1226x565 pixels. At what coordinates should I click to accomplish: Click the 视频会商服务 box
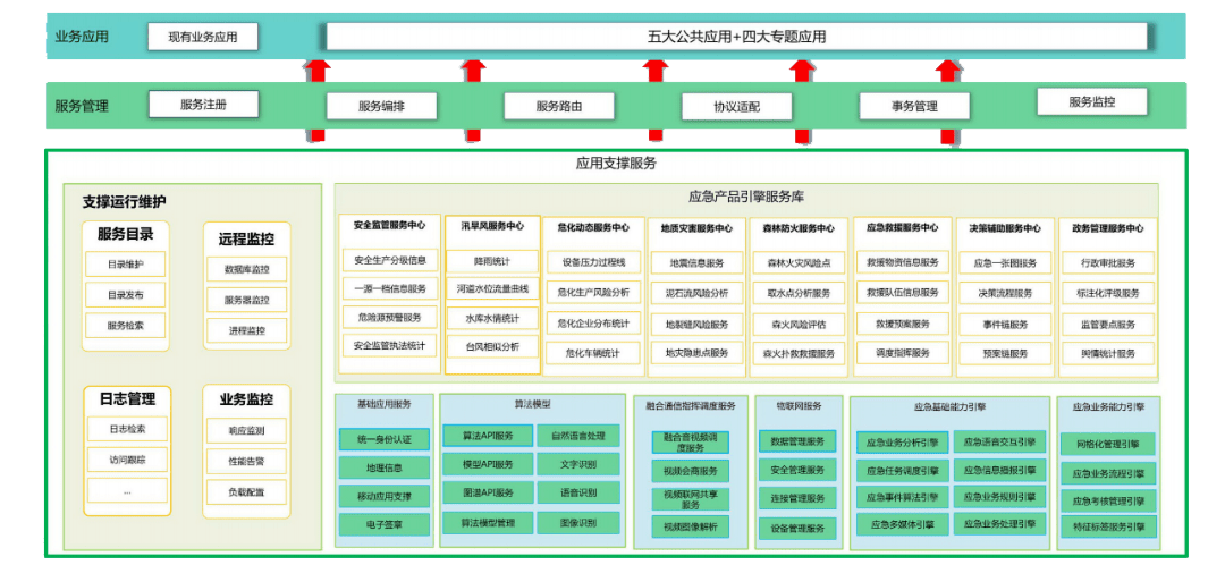click(x=690, y=470)
